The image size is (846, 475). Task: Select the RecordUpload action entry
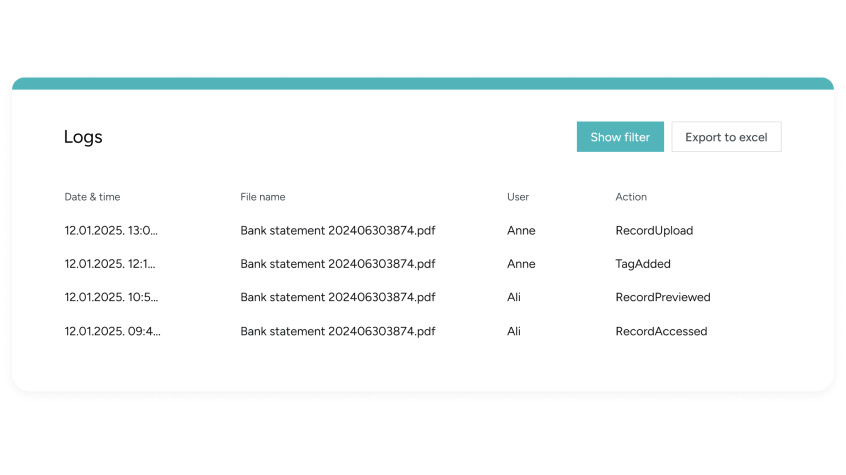point(654,231)
